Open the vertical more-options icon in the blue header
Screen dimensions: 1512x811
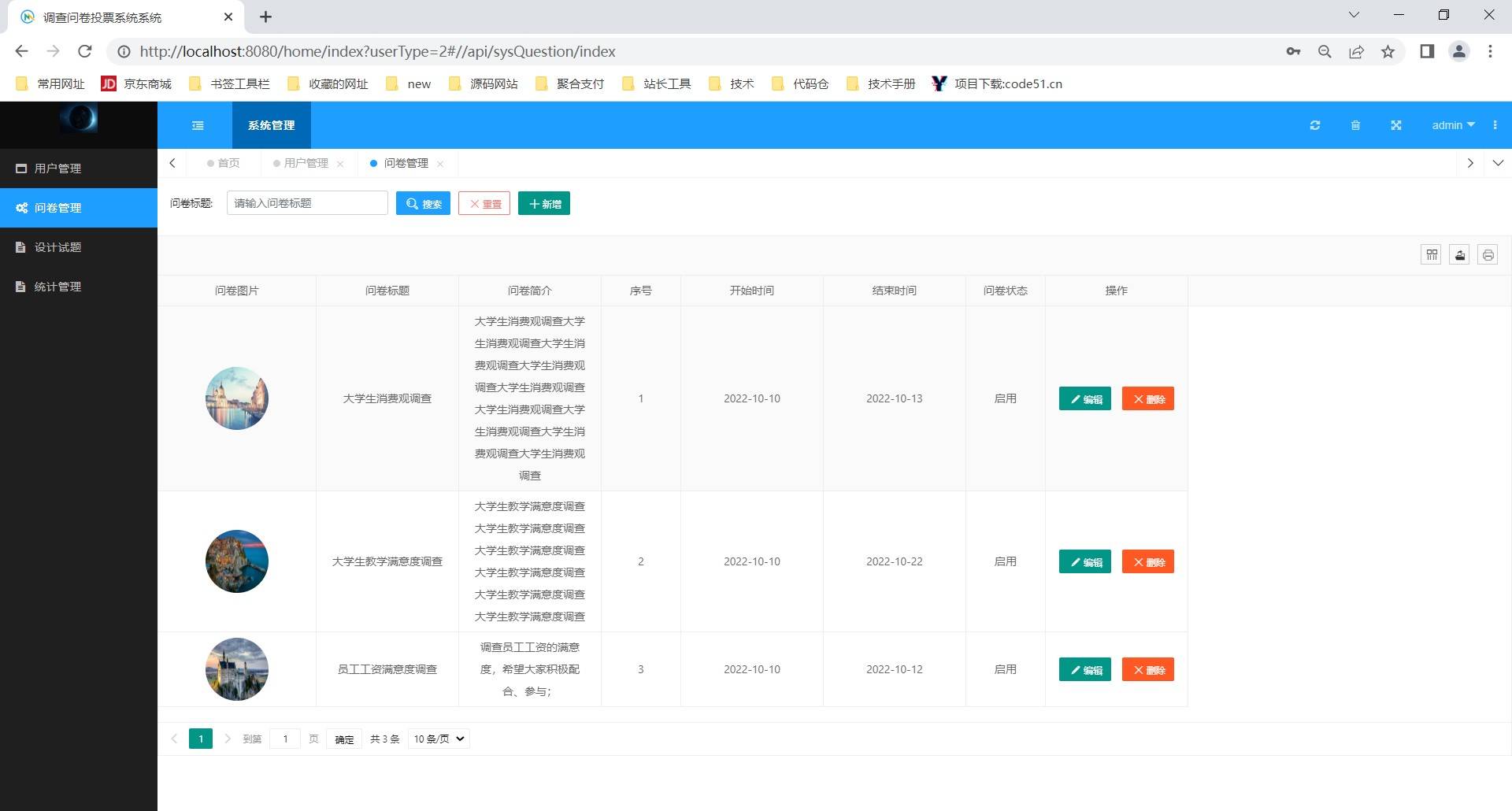tap(1495, 125)
